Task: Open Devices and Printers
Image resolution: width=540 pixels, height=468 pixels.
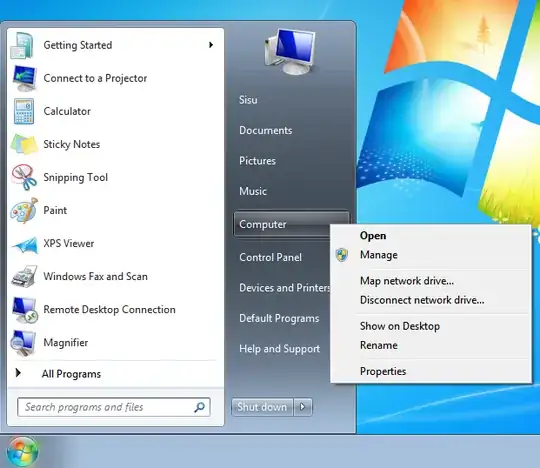Action: click(284, 288)
